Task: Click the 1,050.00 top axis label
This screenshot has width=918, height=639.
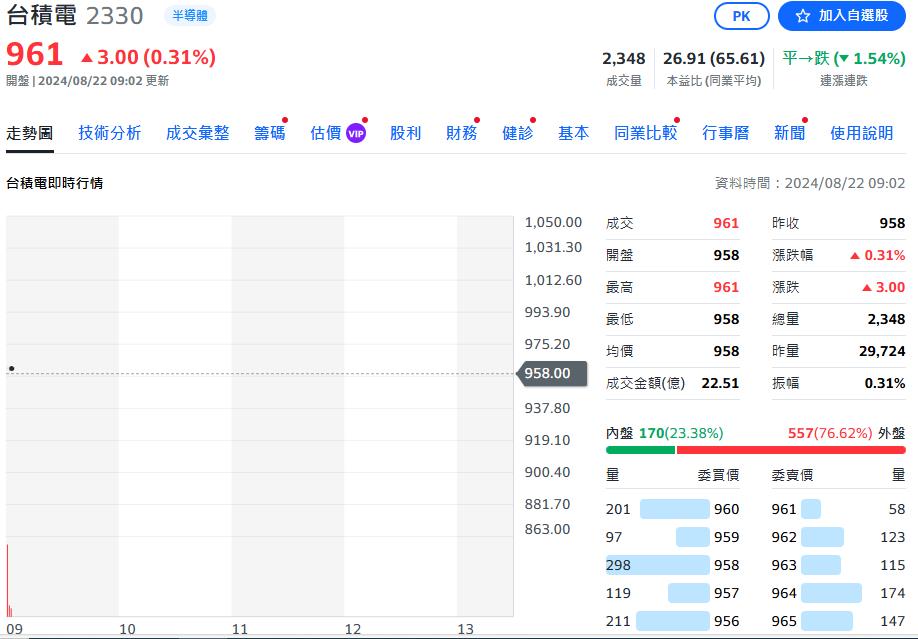Action: click(x=553, y=223)
